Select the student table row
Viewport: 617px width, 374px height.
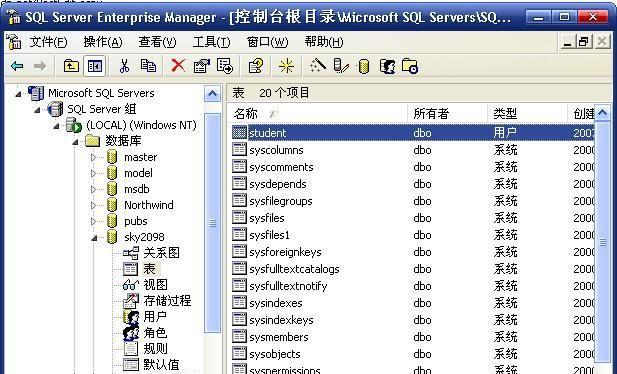412,133
